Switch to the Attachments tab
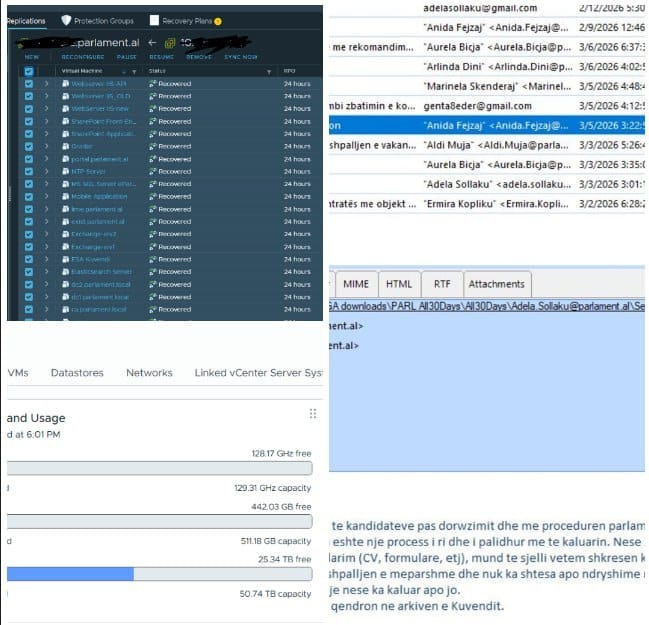This screenshot has width=649, height=625. pos(496,284)
